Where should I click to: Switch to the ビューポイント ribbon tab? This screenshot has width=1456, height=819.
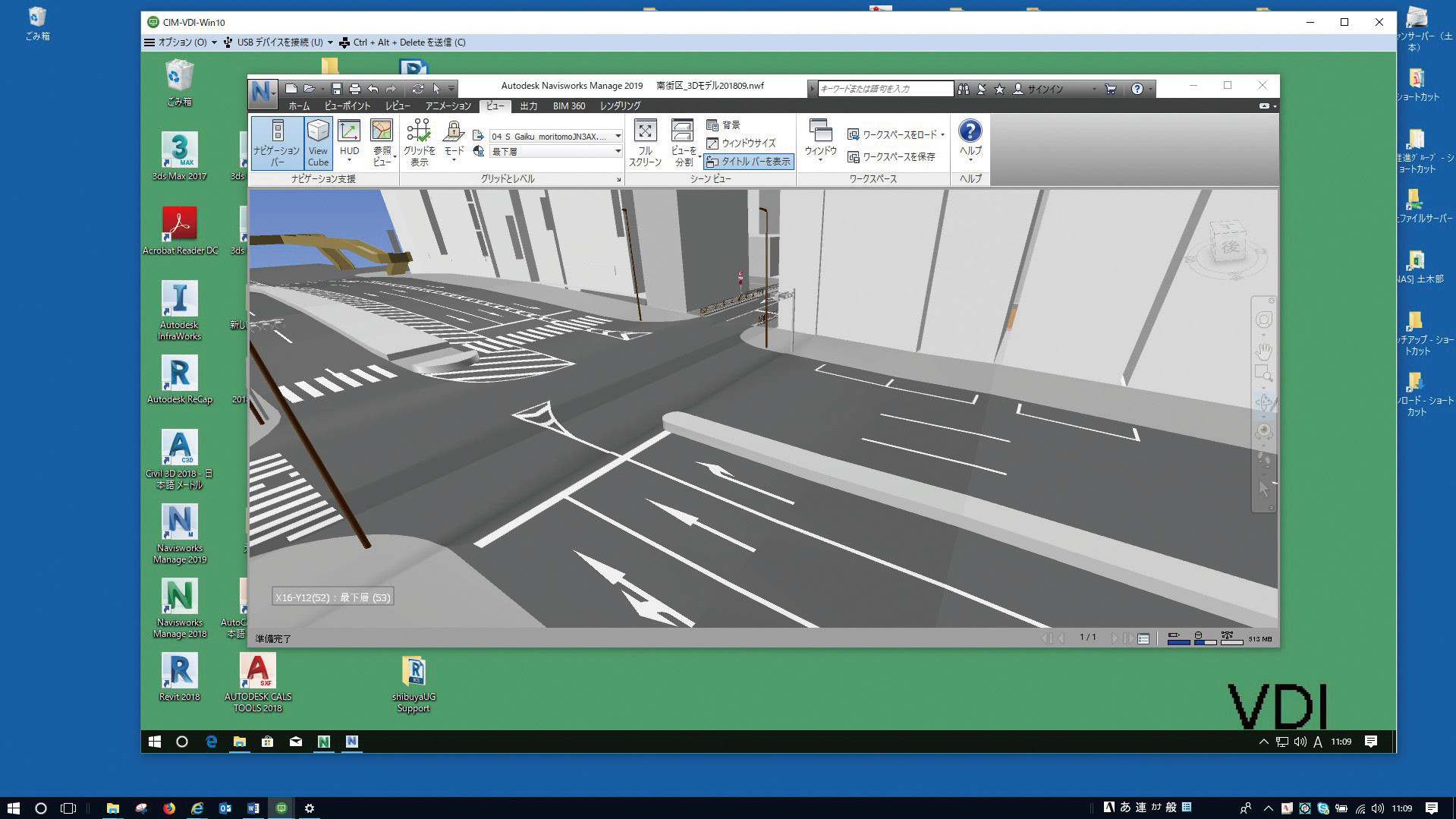347,106
